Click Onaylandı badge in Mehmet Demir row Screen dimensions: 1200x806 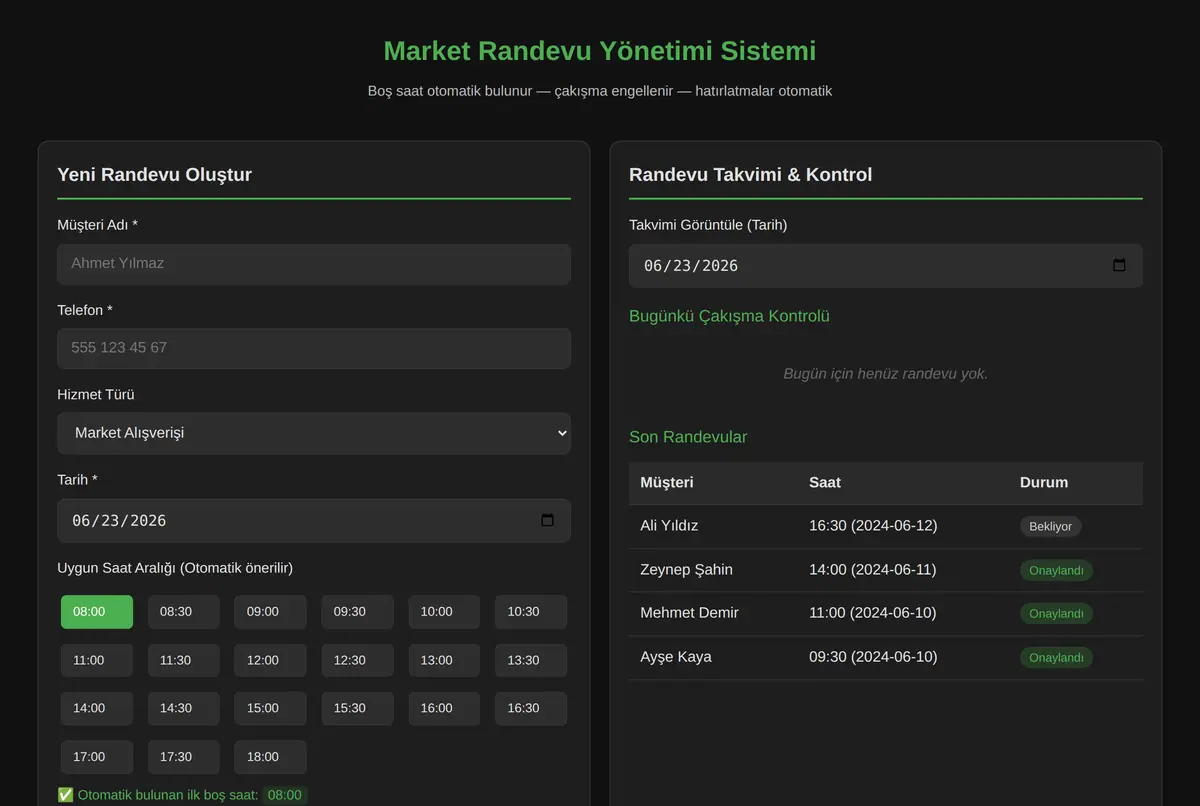(x=1056, y=613)
